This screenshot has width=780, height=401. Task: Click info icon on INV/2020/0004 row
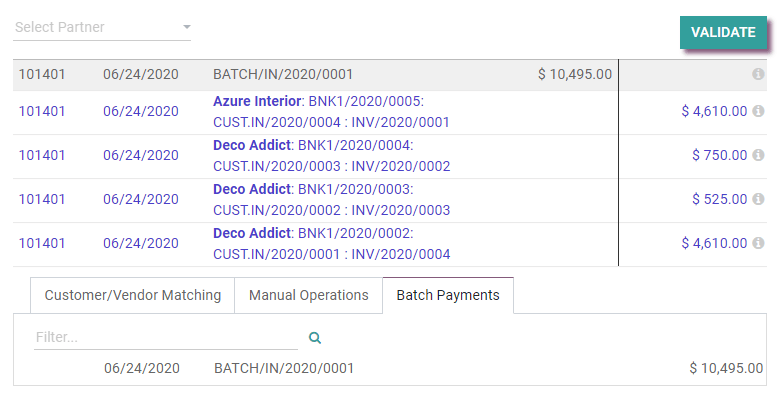[x=758, y=243]
